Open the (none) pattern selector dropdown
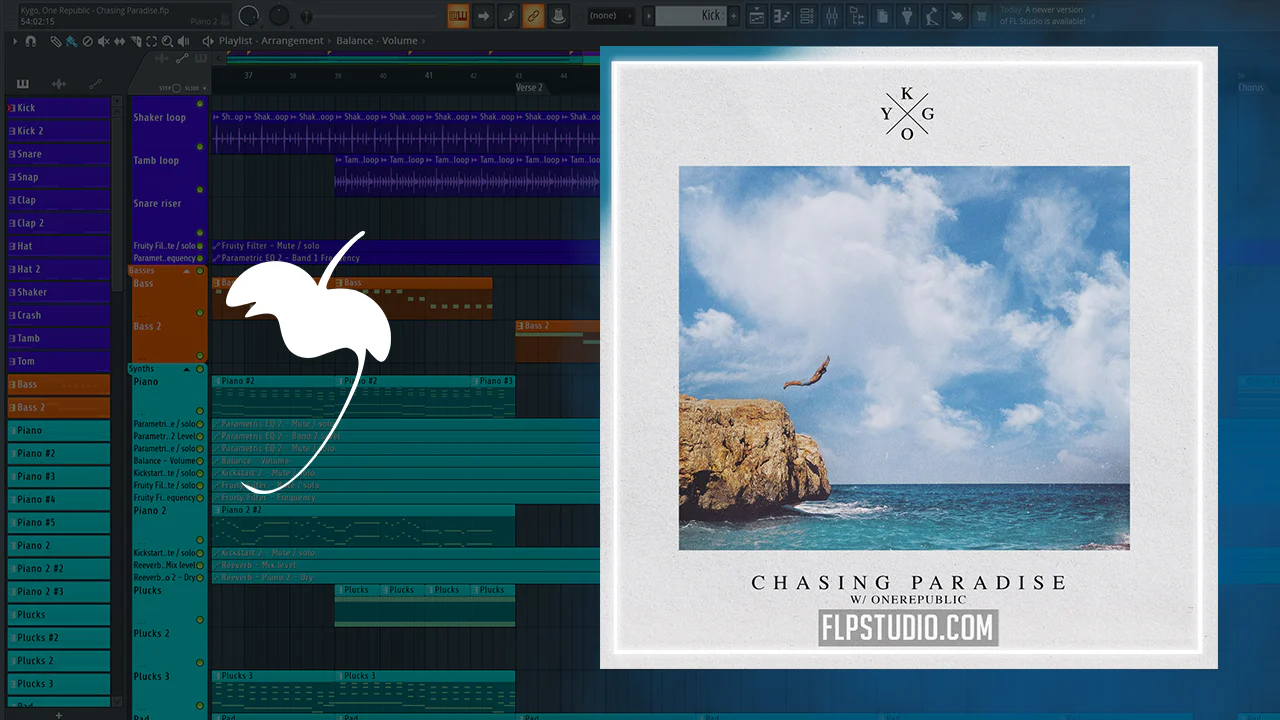1280x720 pixels. (611, 15)
